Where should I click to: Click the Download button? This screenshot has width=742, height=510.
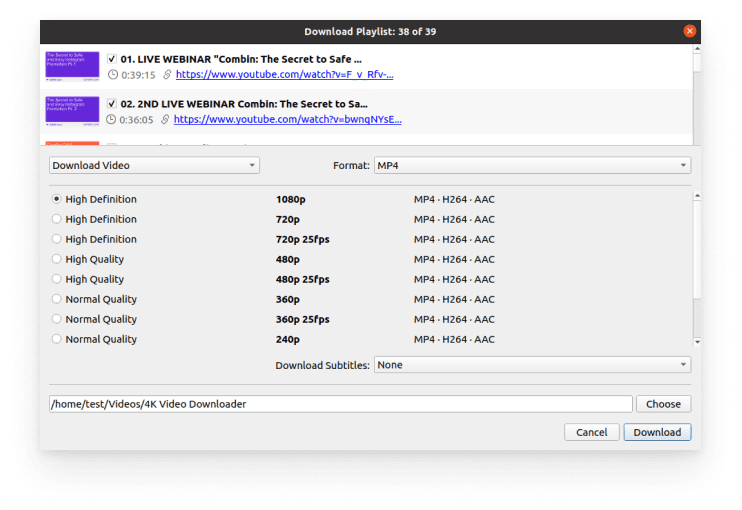(657, 432)
